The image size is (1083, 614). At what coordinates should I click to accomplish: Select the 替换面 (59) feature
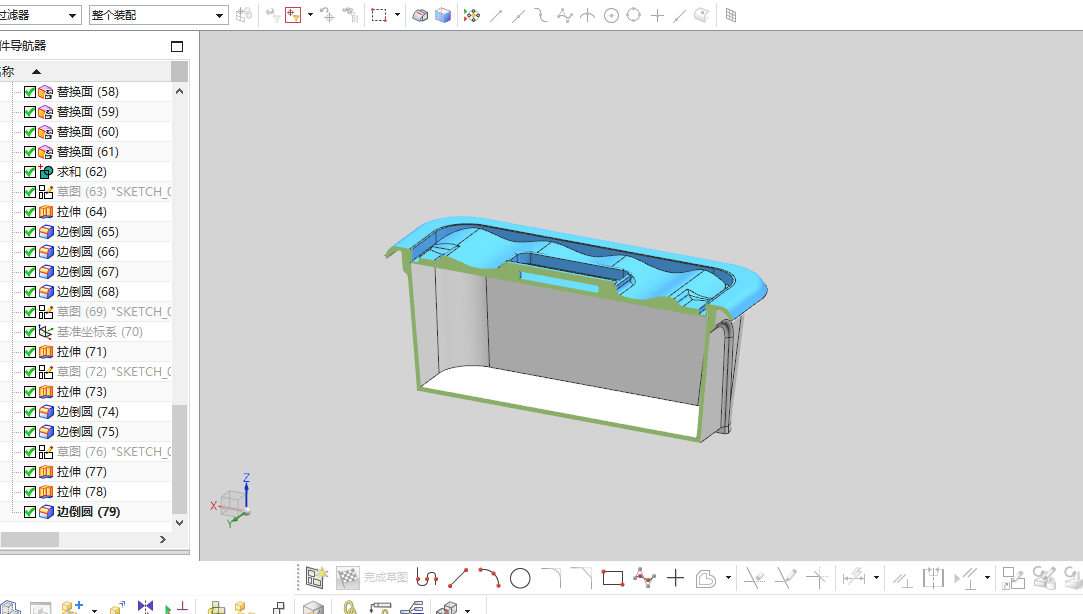coord(87,112)
